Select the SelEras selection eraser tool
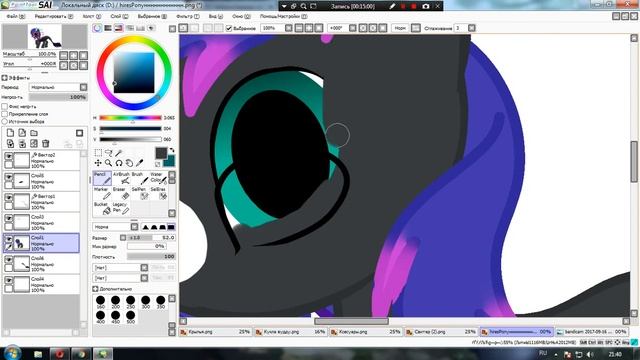The width and height of the screenshot is (640, 360). 158,194
